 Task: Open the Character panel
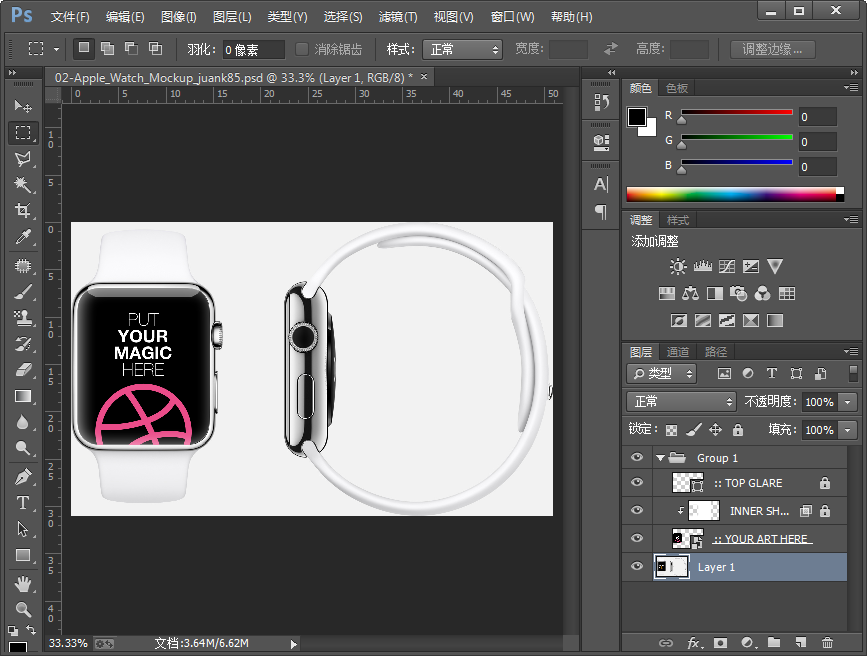[x=601, y=184]
